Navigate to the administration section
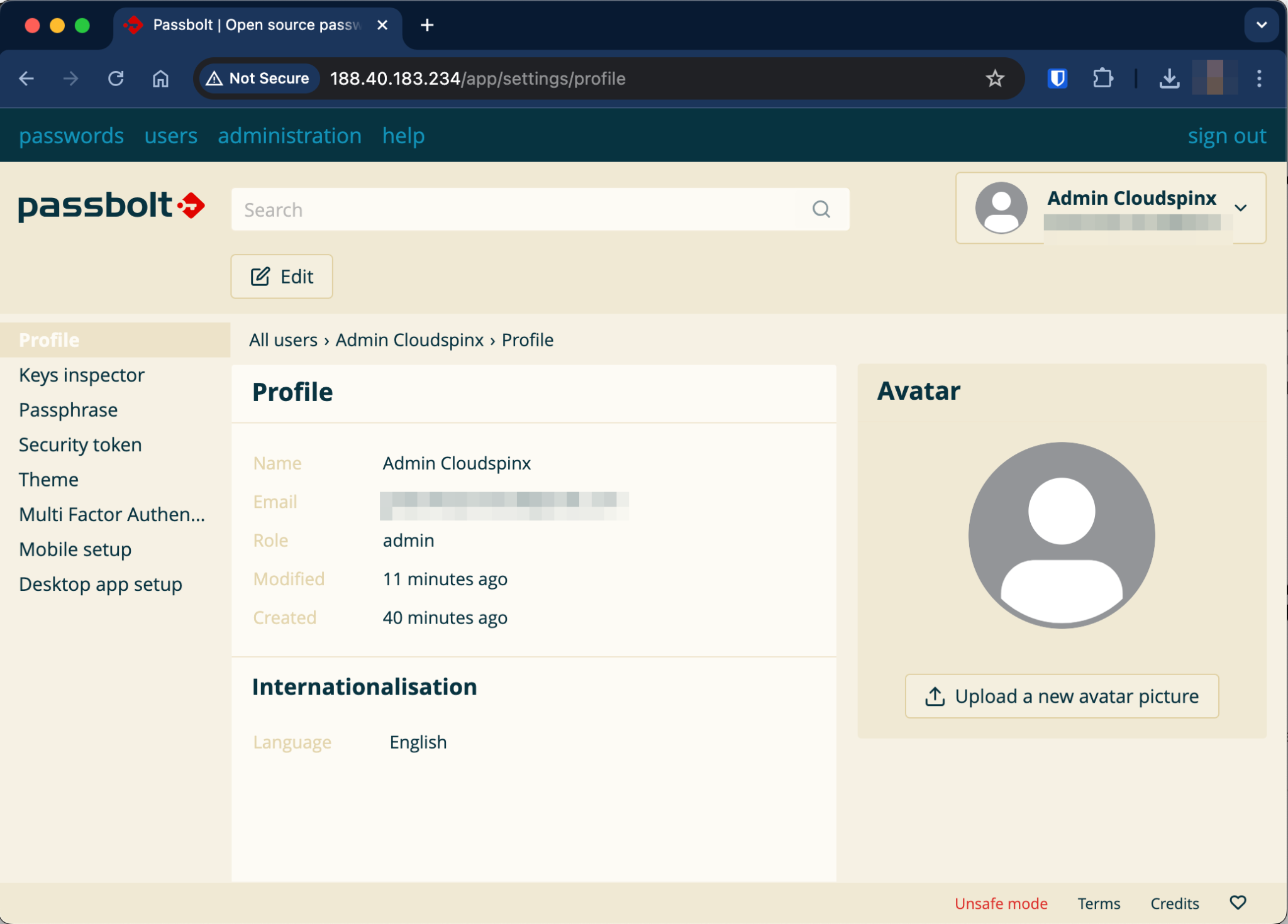This screenshot has height=924, width=1288. pos(289,135)
